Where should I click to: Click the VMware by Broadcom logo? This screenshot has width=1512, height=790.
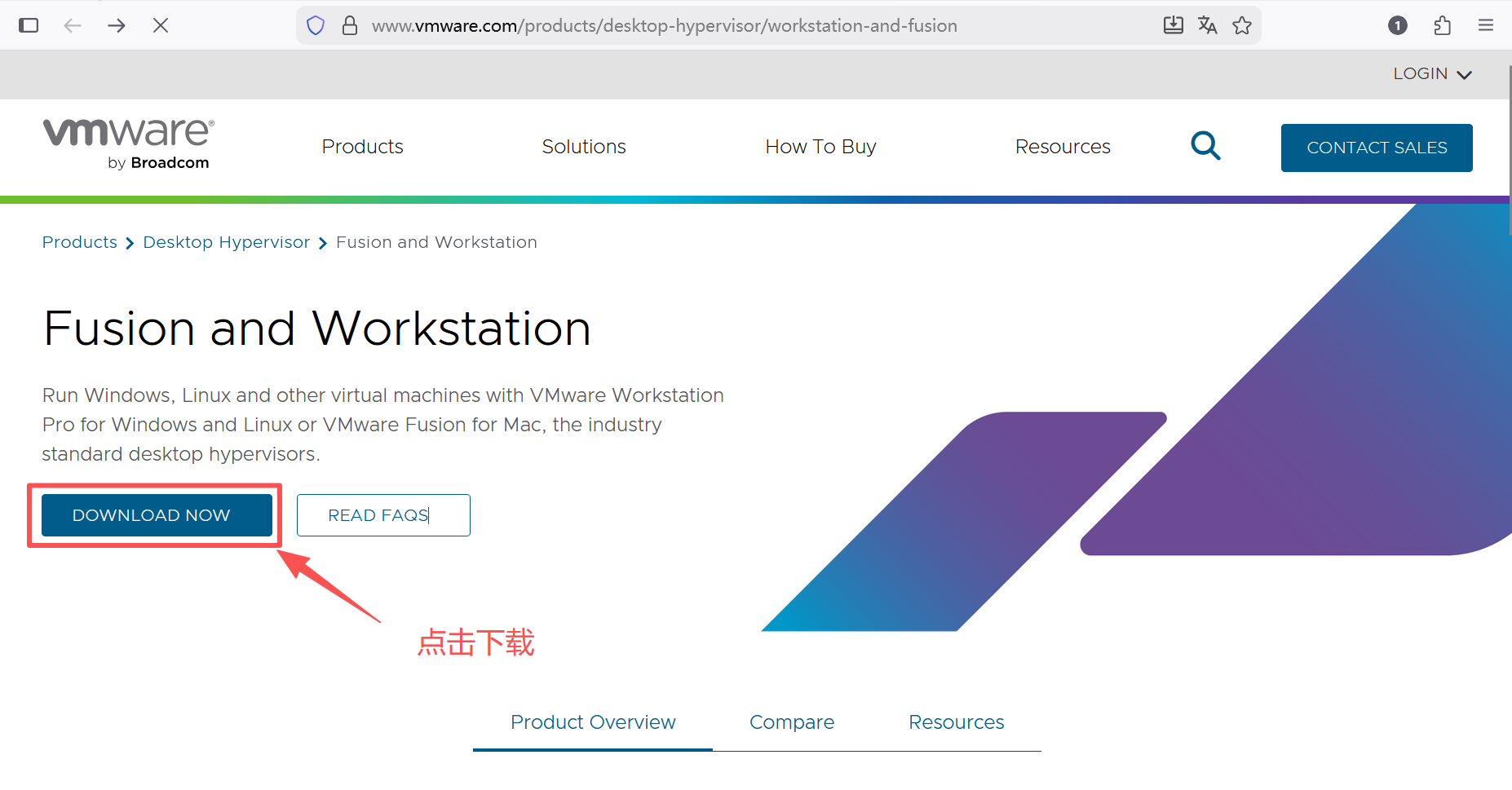click(x=129, y=144)
